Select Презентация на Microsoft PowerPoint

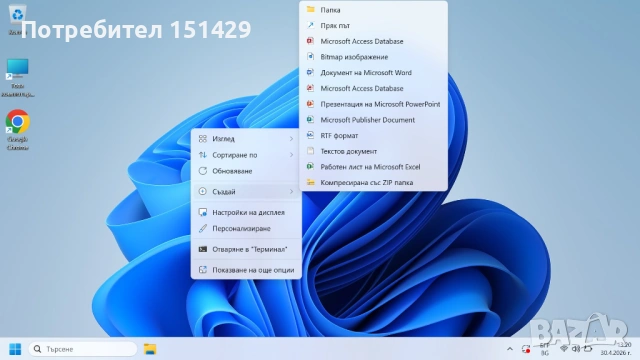373,104
